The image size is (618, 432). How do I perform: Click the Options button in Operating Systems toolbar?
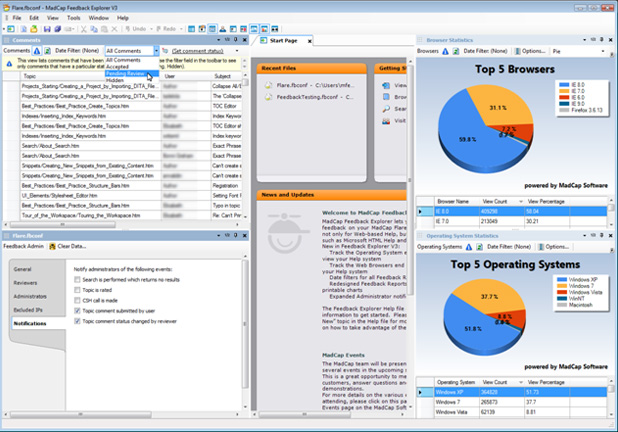pyautogui.click(x=554, y=247)
